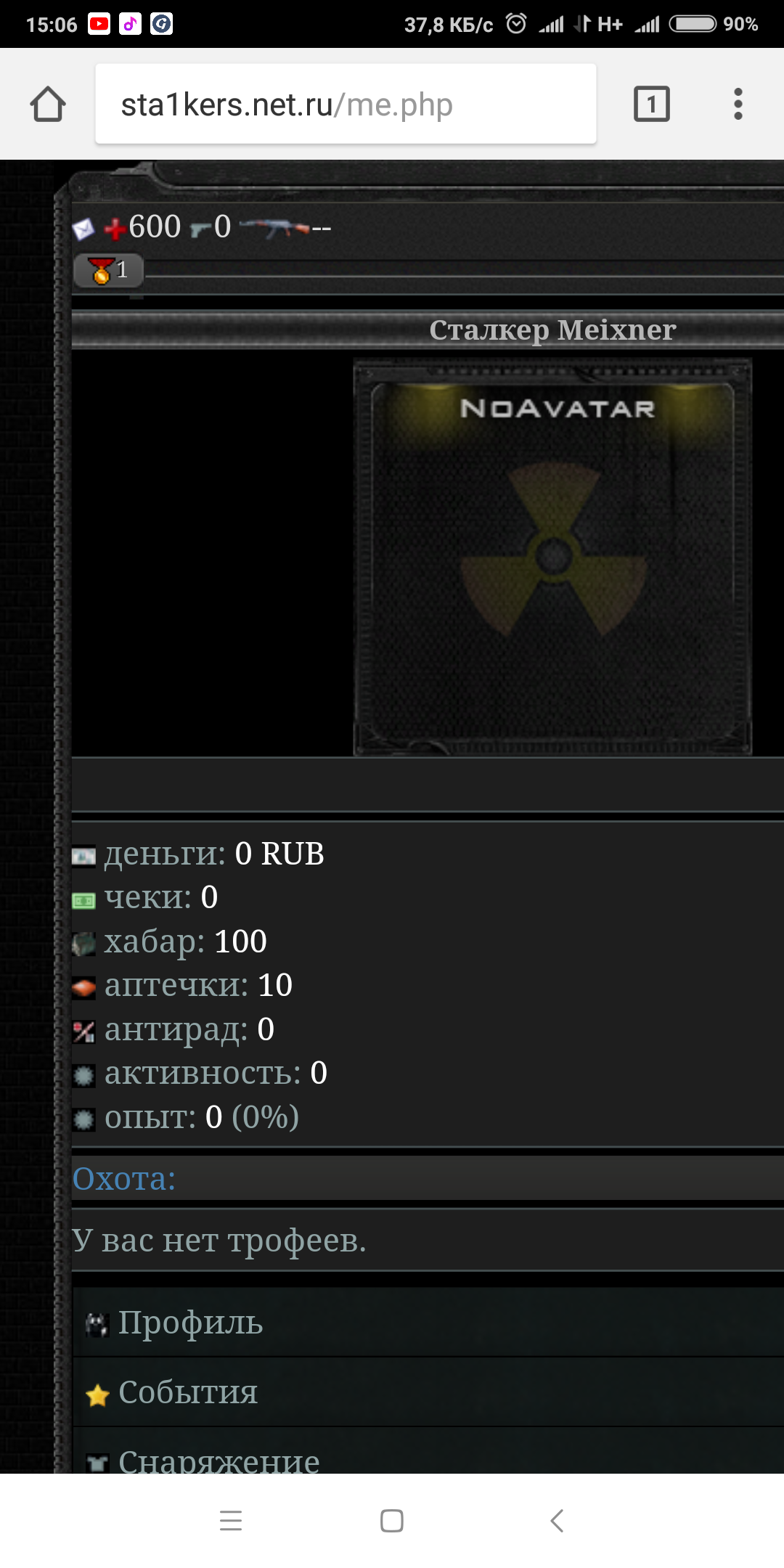Tap the NOAVATAR profile image

552,558
